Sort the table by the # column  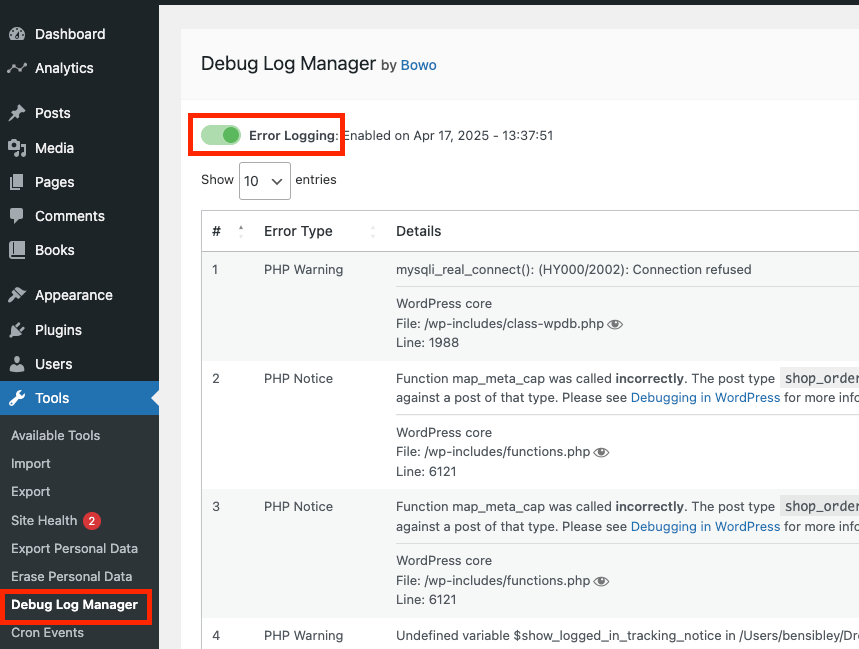point(230,231)
